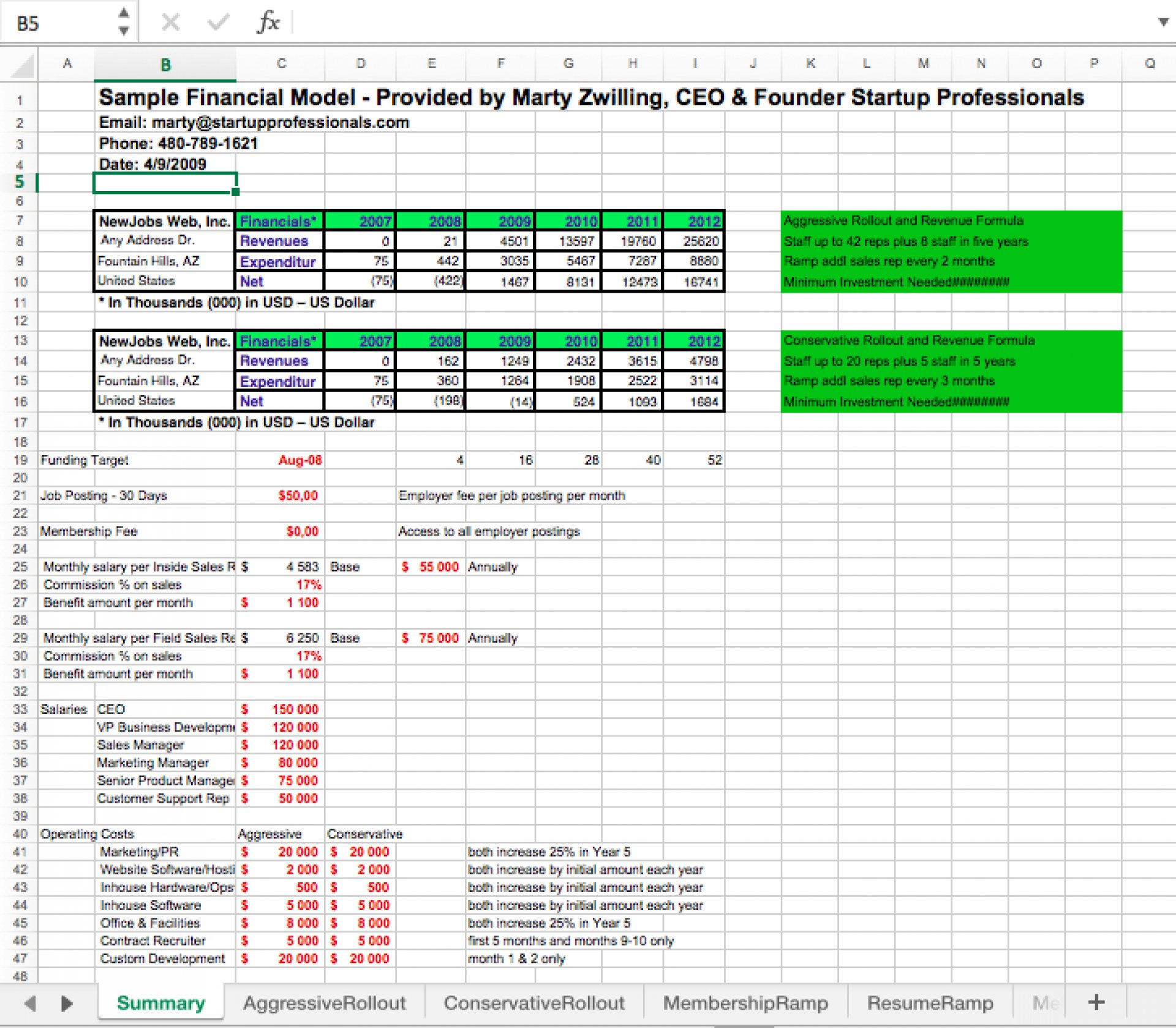Select column C header
Image resolution: width=1176 pixels, height=1028 pixels.
(281, 64)
